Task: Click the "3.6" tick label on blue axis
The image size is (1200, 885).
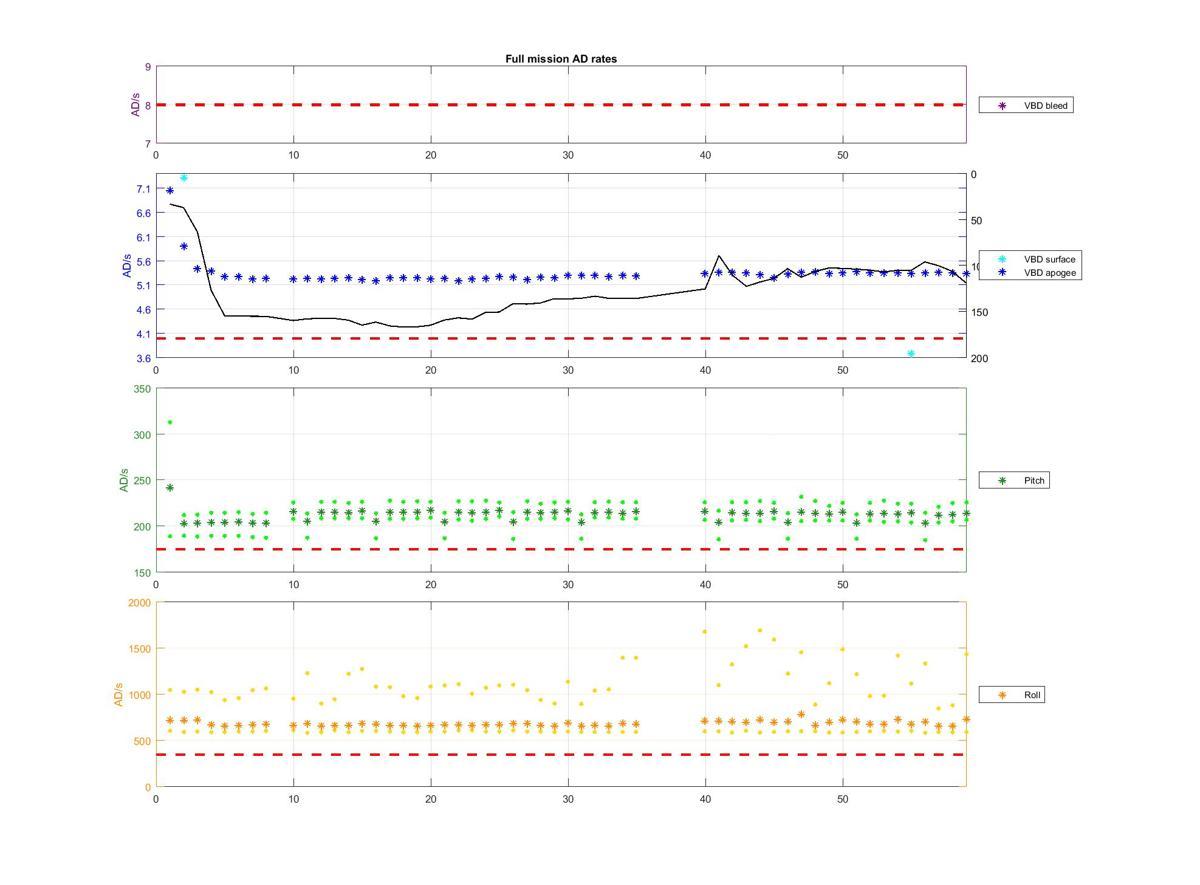Action: pyautogui.click(x=144, y=358)
